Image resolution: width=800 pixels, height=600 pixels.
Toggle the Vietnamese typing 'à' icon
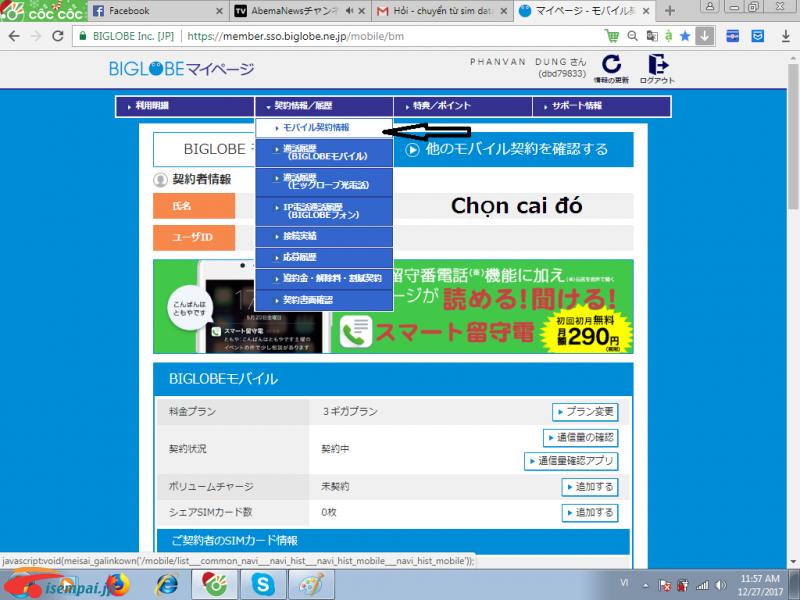668,36
